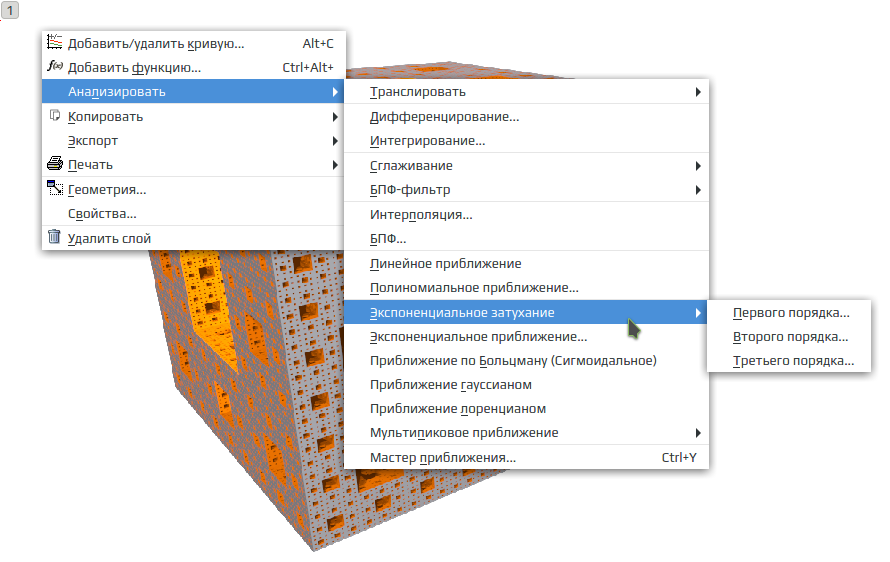Select the БПФ... entry

[x=527, y=238]
